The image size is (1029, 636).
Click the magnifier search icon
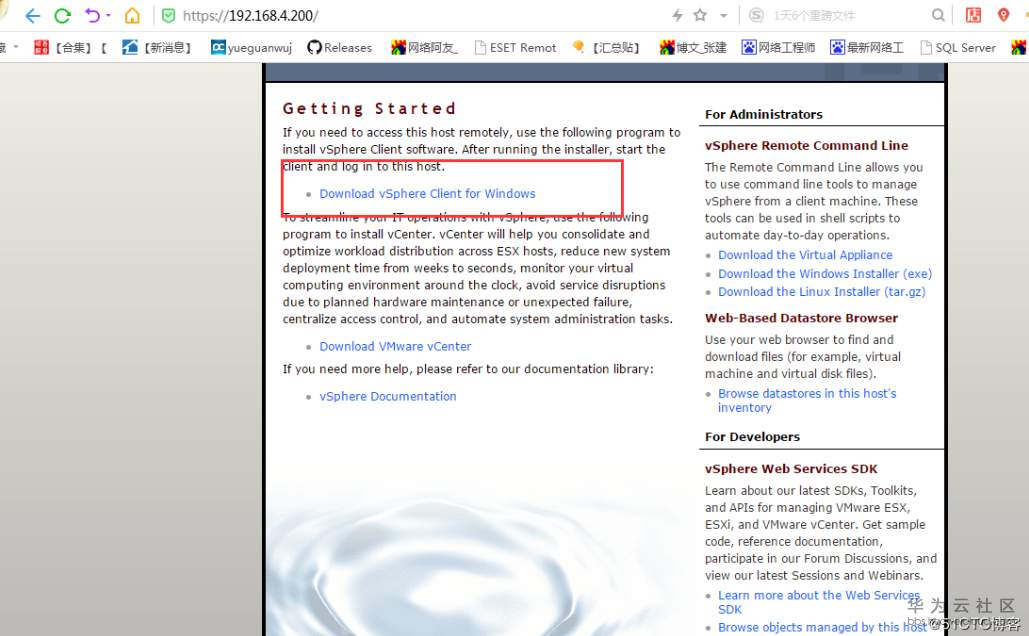(938, 14)
